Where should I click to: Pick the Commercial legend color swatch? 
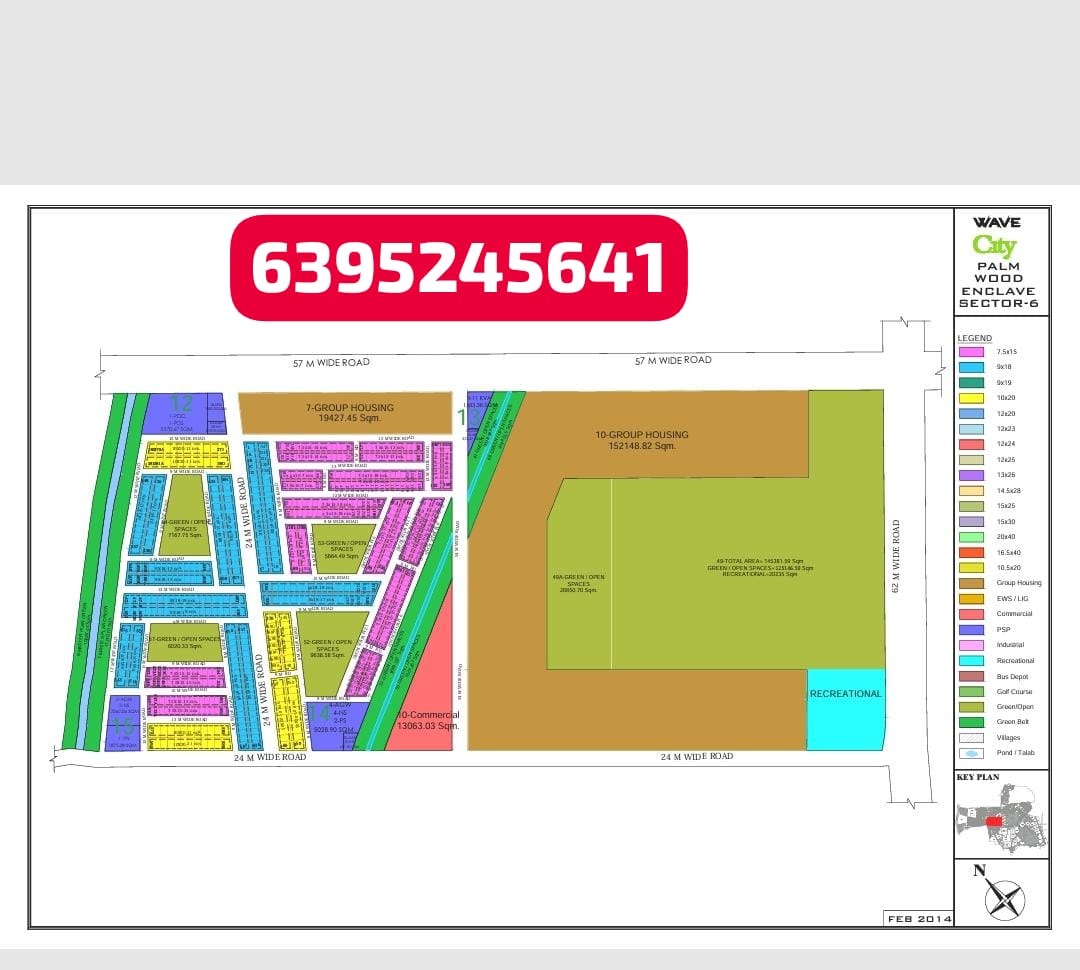coord(971,614)
